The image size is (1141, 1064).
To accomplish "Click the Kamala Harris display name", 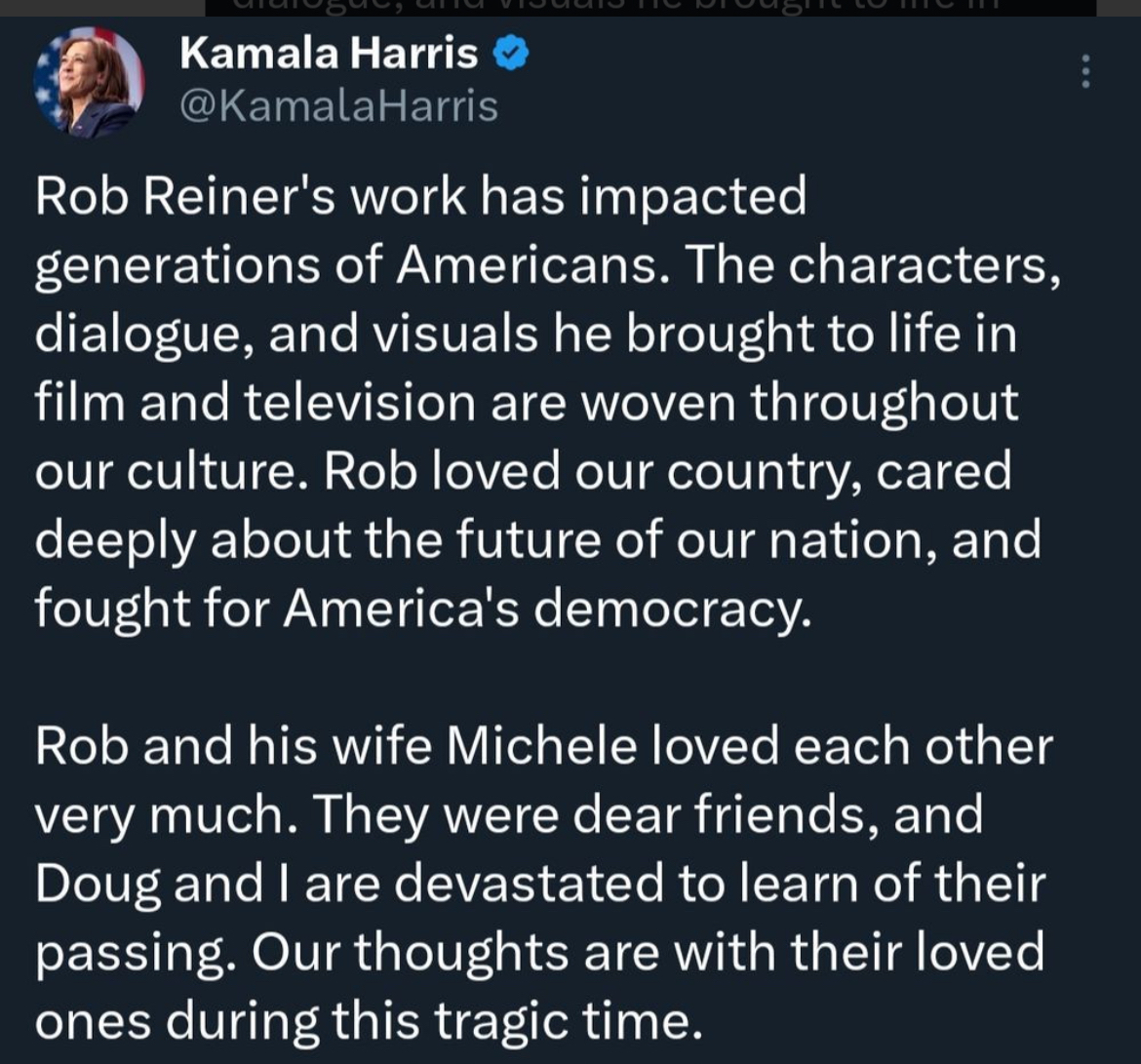I will pyautogui.click(x=329, y=55).
